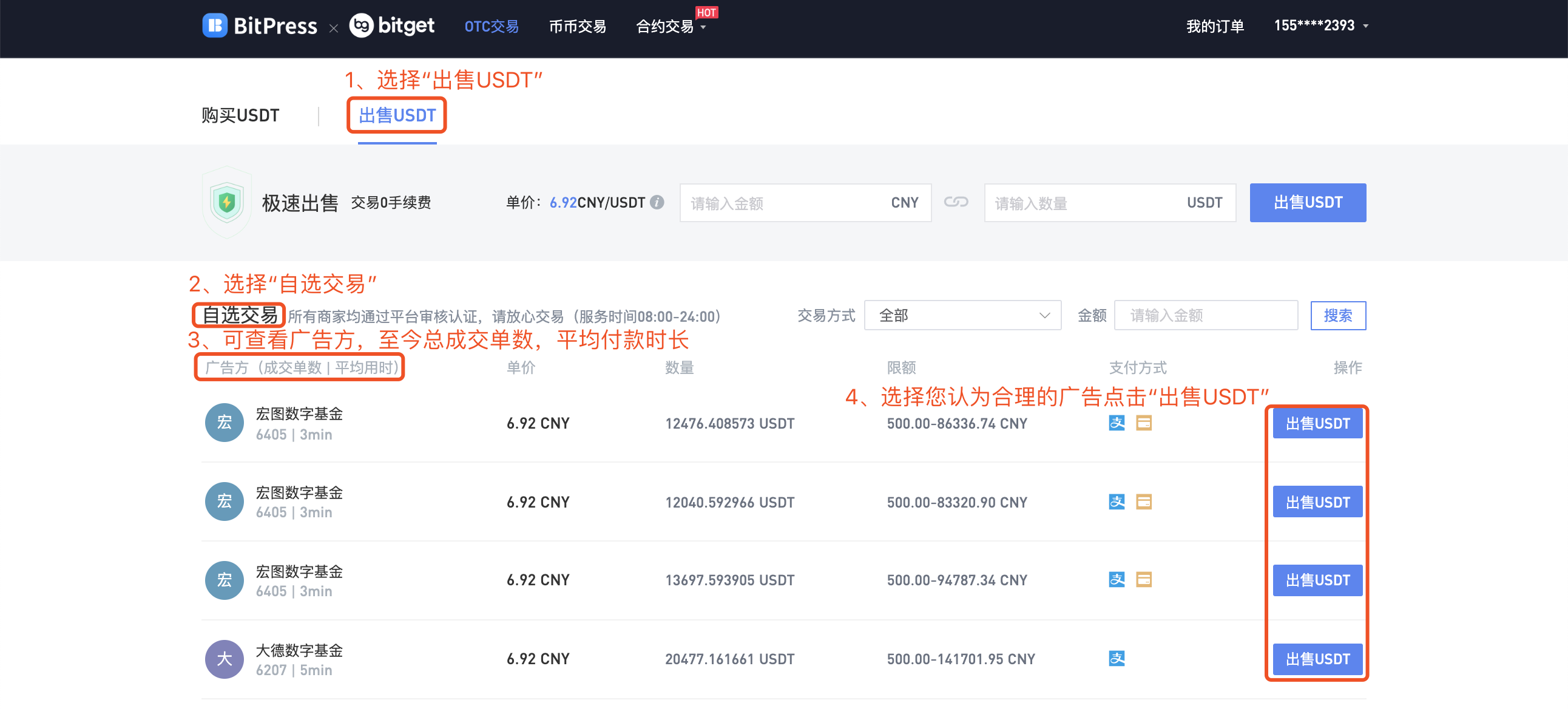Viewport: 1568px width, 714px height.
Task: Click the 搜索 search button
Action: pyautogui.click(x=1337, y=316)
